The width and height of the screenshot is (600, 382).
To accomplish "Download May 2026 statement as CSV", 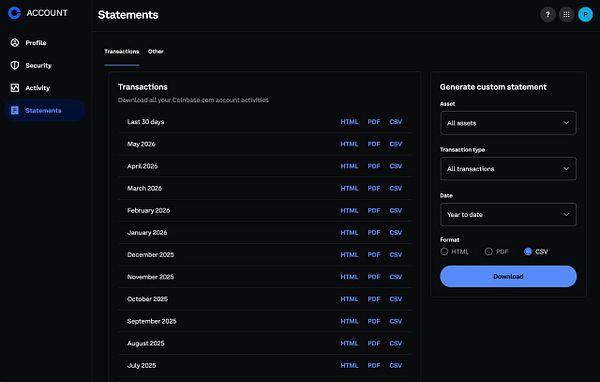I will 396,144.
